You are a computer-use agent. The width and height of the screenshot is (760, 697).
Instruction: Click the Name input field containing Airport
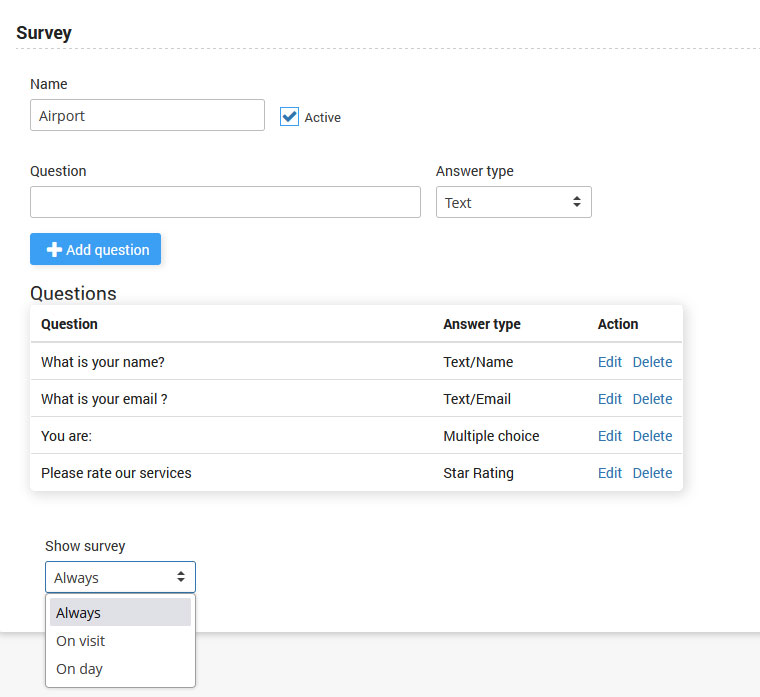click(x=147, y=115)
